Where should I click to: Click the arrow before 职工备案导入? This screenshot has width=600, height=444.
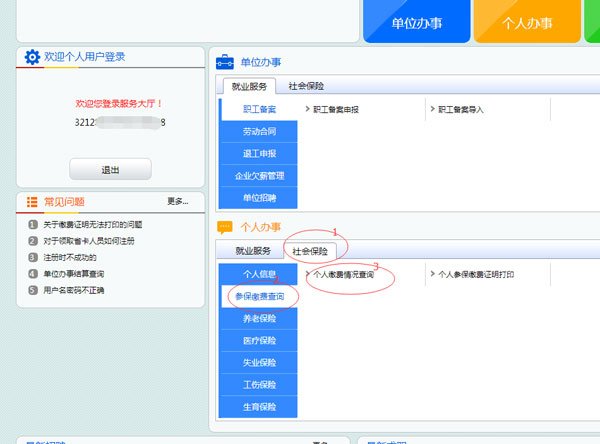coord(432,109)
